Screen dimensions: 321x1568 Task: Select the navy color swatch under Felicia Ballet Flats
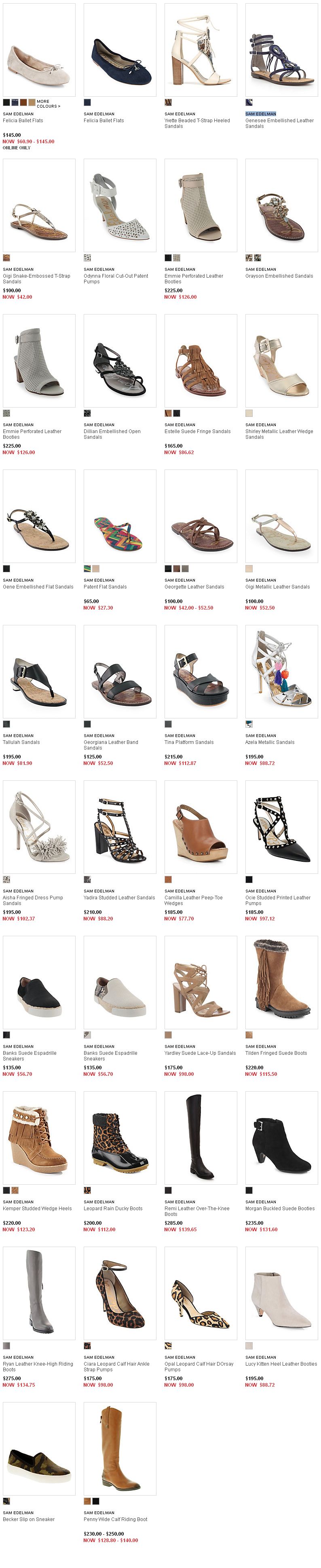tap(87, 102)
